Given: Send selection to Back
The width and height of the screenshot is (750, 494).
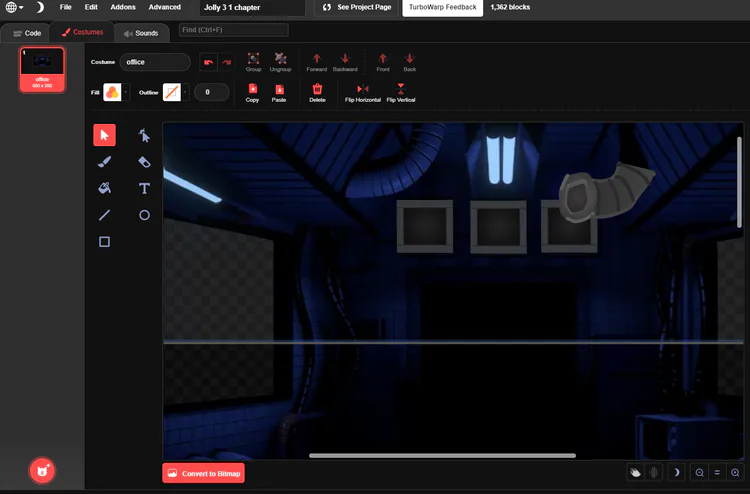Looking at the screenshot, I should click(409, 62).
